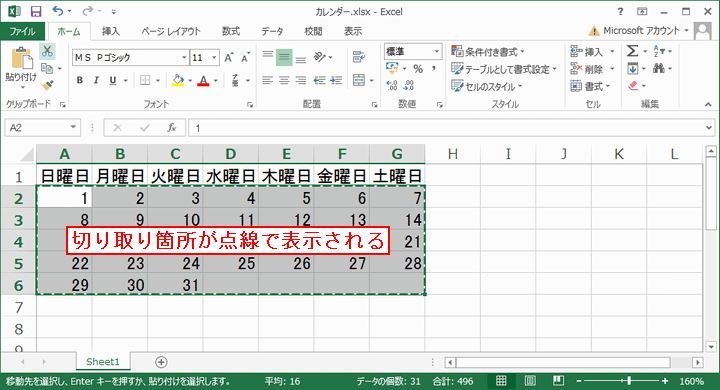Screen dimensions: 720x390
Task: Click the Find binoculars icon
Action: pyautogui.click(x=659, y=69)
